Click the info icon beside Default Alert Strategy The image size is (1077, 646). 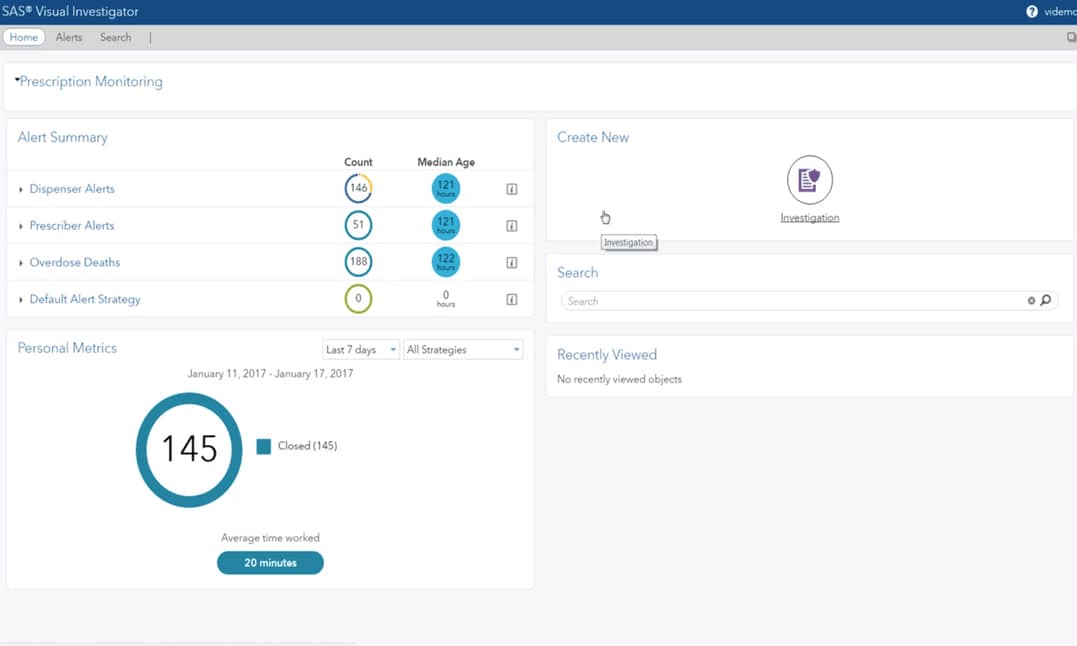tap(512, 298)
